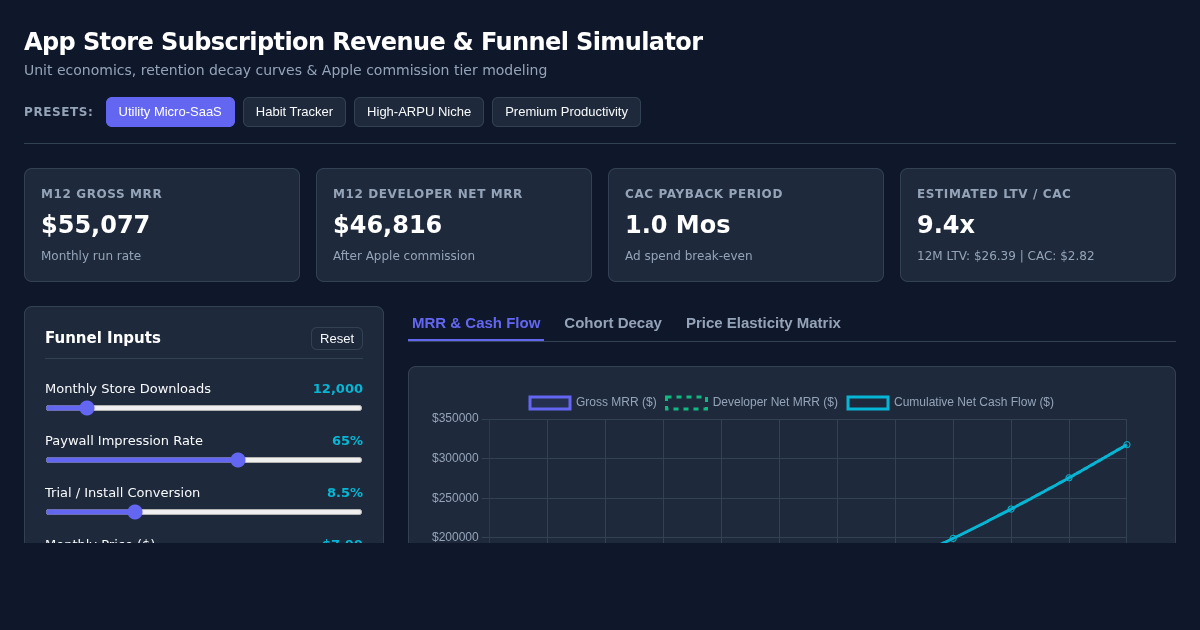Click the Monthly Store Downloads label
Screen dimensions: 1200x630
[x=128, y=389]
